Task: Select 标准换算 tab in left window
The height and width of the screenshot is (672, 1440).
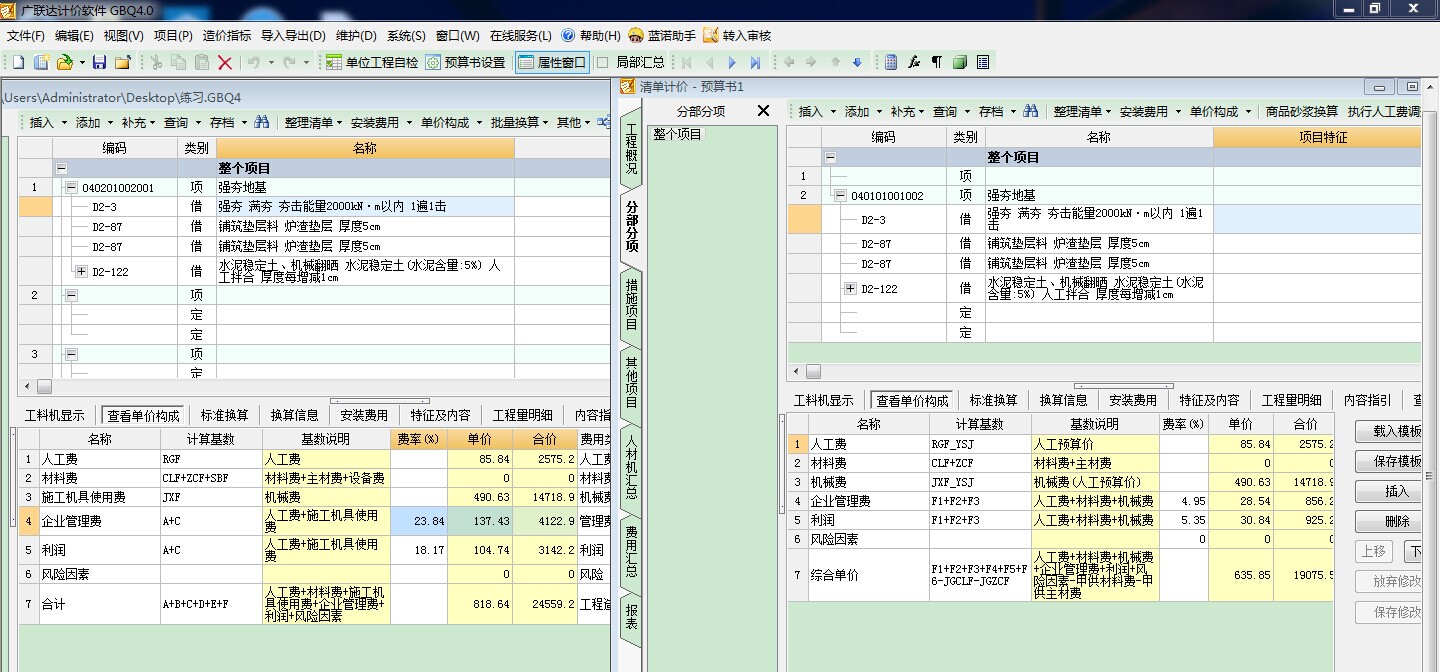Action: click(224, 415)
